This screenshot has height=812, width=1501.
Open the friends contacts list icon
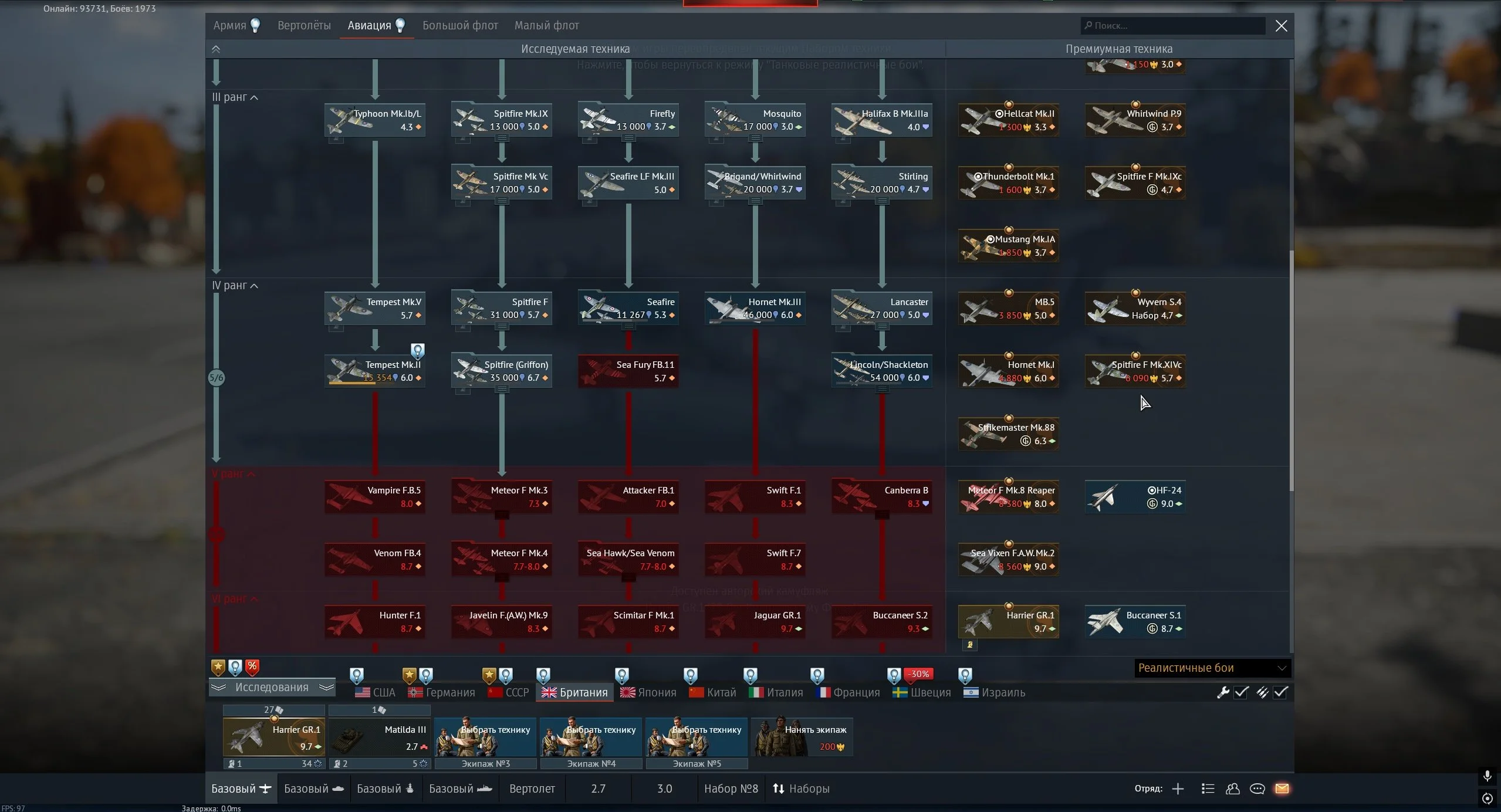click(1232, 789)
